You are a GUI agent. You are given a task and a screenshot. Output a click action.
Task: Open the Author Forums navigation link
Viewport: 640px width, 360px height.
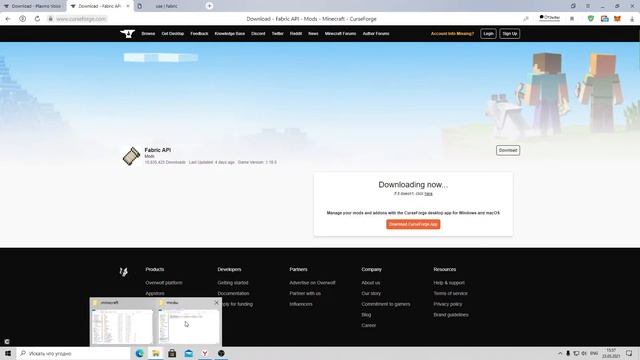tap(376, 34)
